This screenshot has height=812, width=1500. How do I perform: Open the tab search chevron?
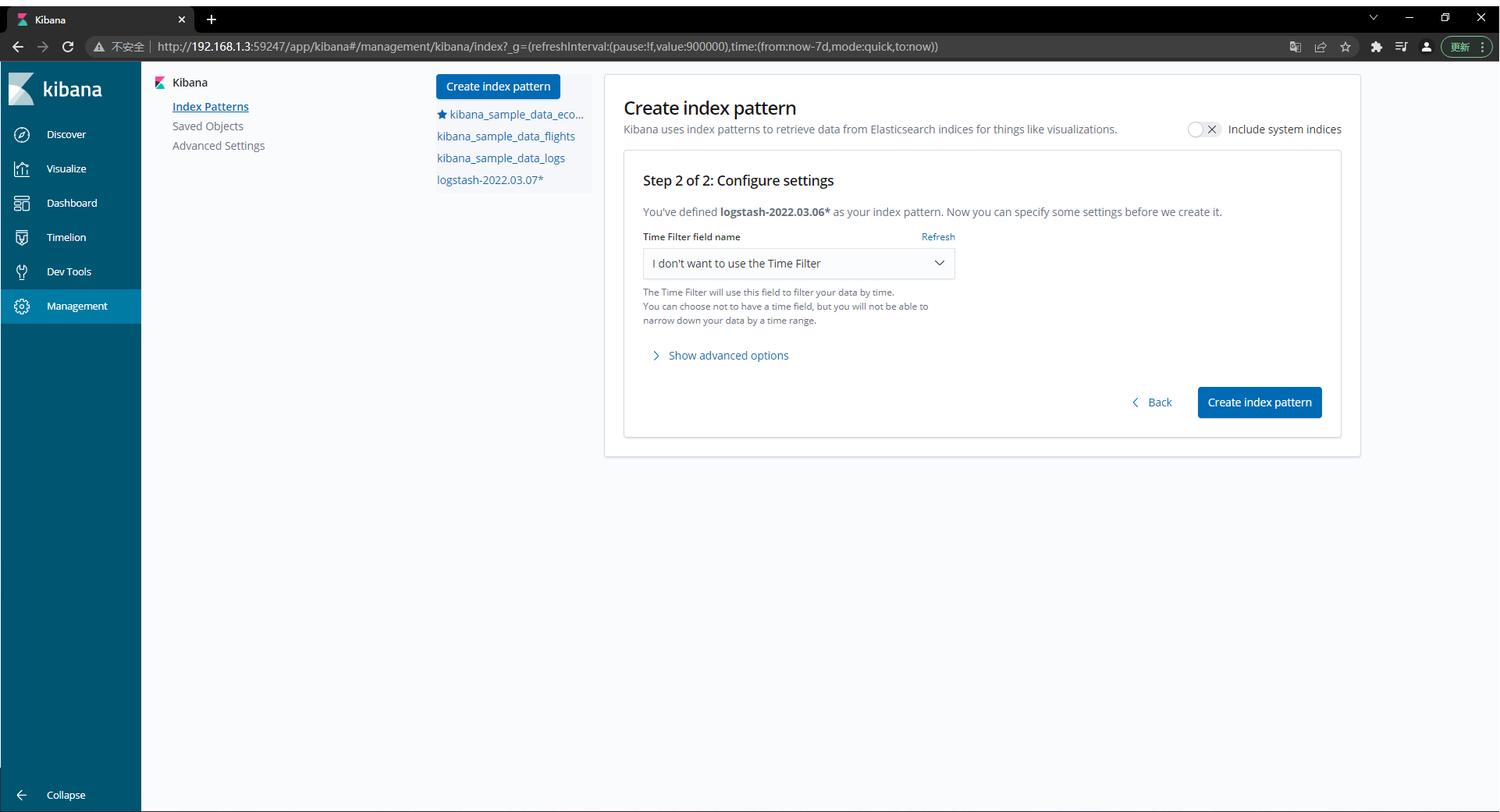tap(1374, 17)
